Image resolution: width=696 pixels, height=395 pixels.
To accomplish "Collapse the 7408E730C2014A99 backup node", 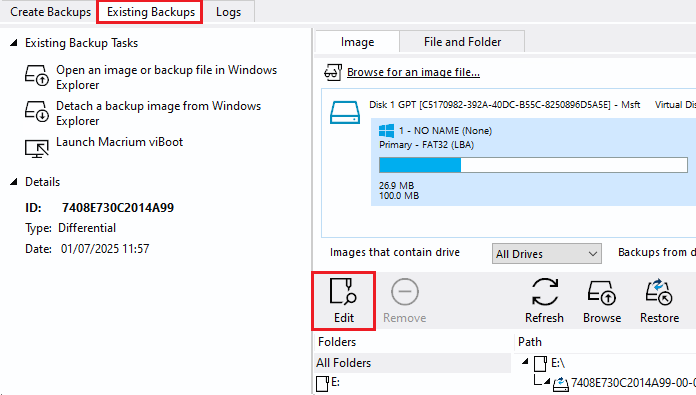I will coord(547,382).
